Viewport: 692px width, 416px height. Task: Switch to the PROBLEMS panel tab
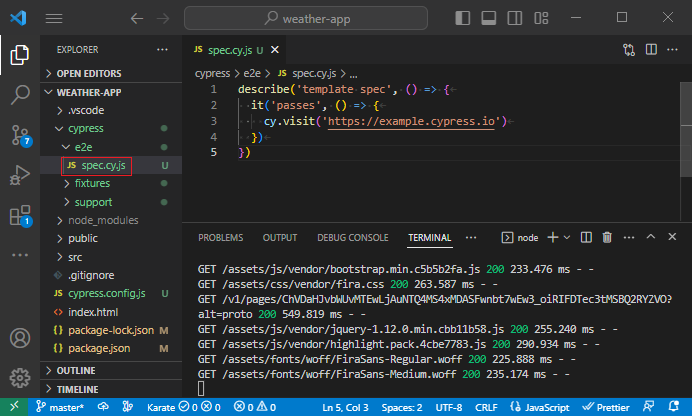click(x=221, y=238)
